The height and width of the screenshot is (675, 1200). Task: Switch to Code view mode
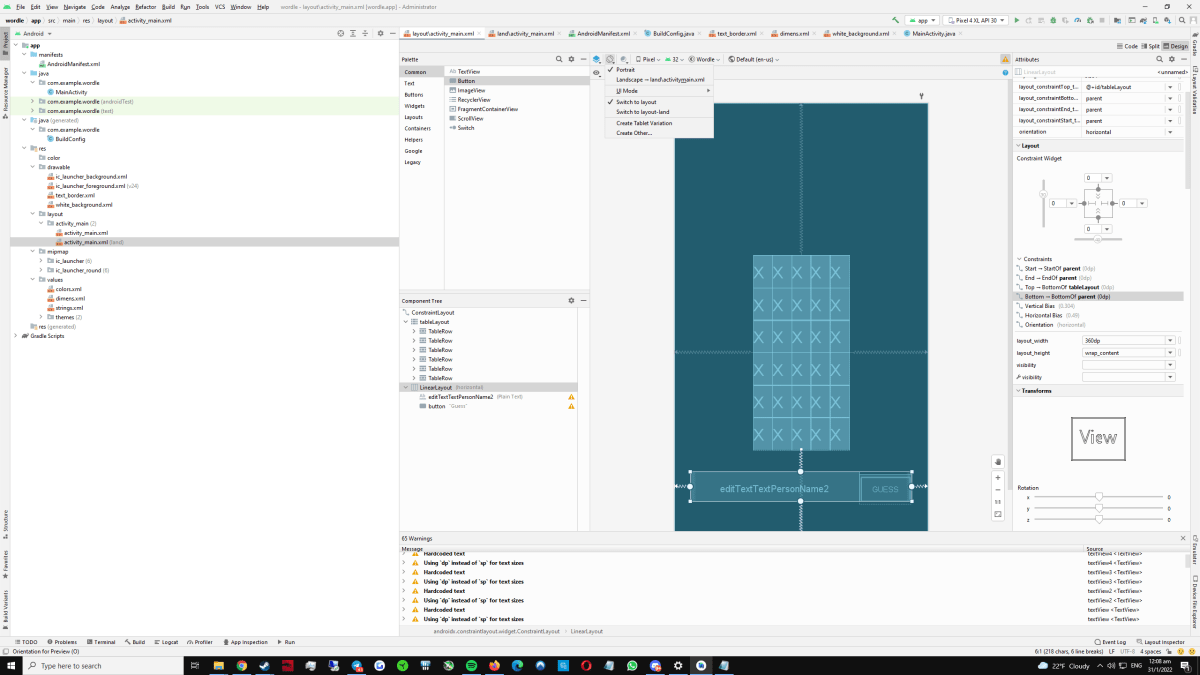pos(1127,46)
